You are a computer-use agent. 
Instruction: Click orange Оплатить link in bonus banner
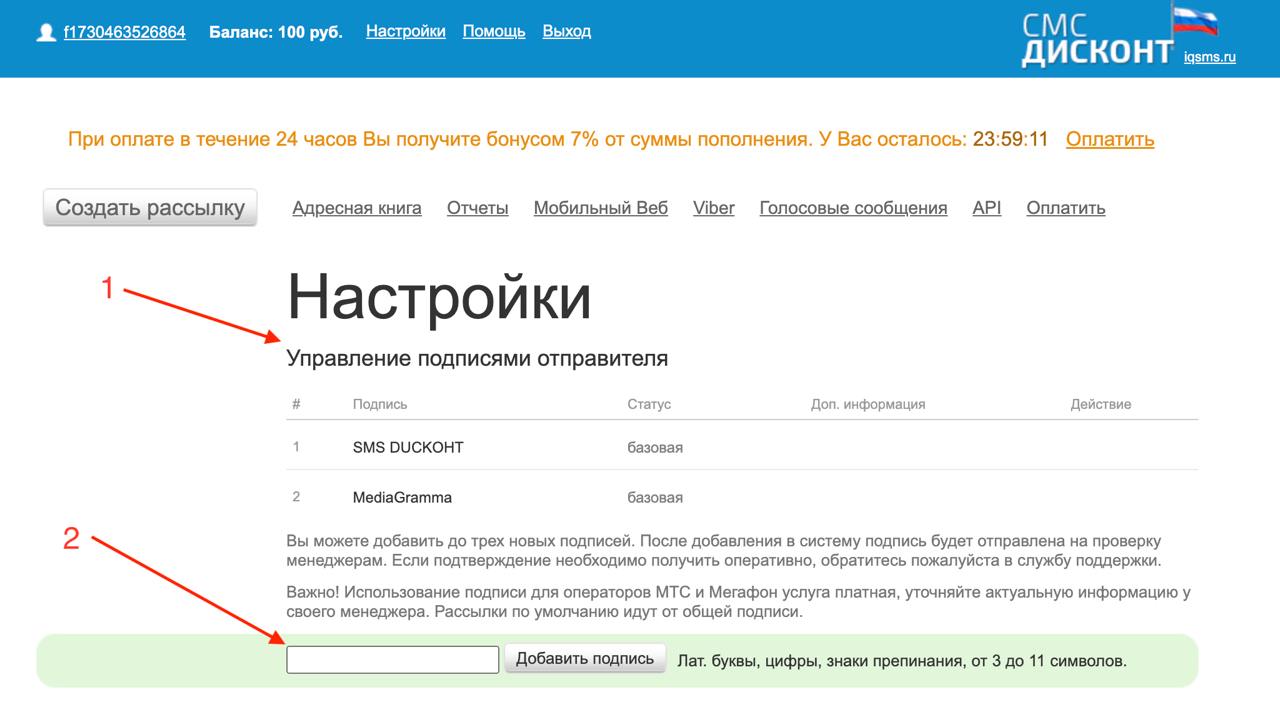(1109, 139)
